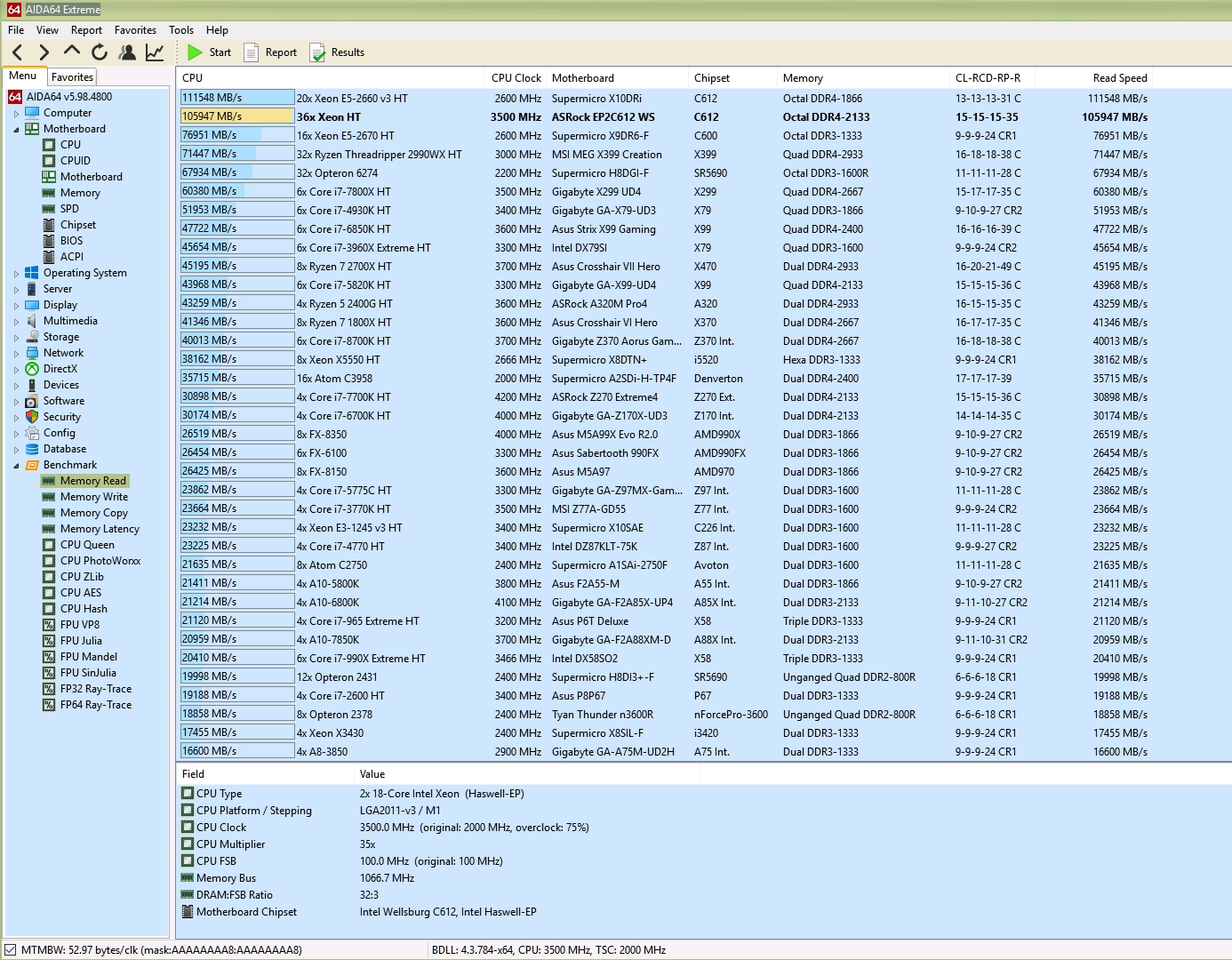Expand the Operating System node
Image resolution: width=1232 pixels, height=960 pixels.
16,274
